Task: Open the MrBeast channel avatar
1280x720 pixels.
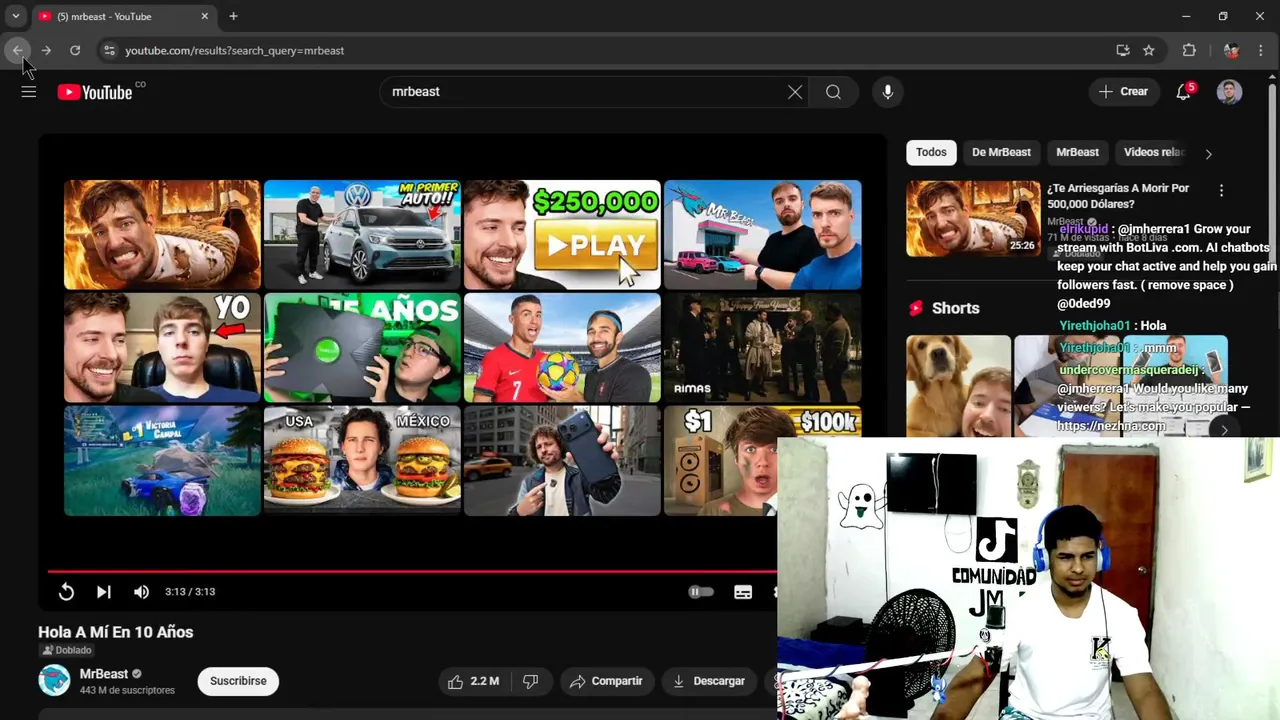Action: [x=54, y=680]
